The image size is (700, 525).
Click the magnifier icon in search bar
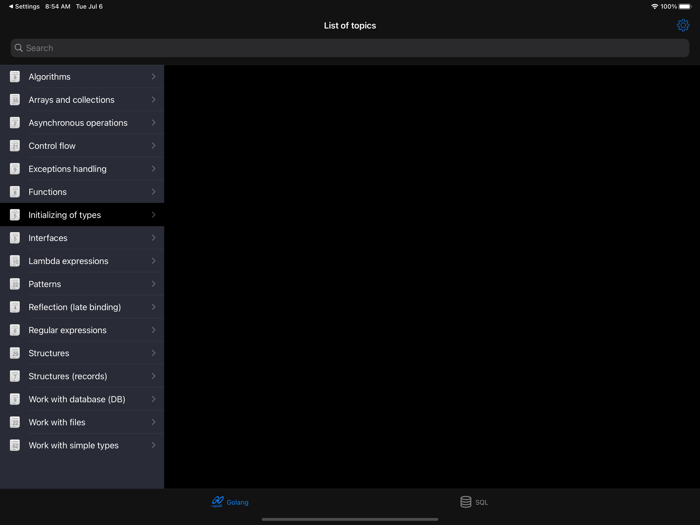[x=18, y=48]
